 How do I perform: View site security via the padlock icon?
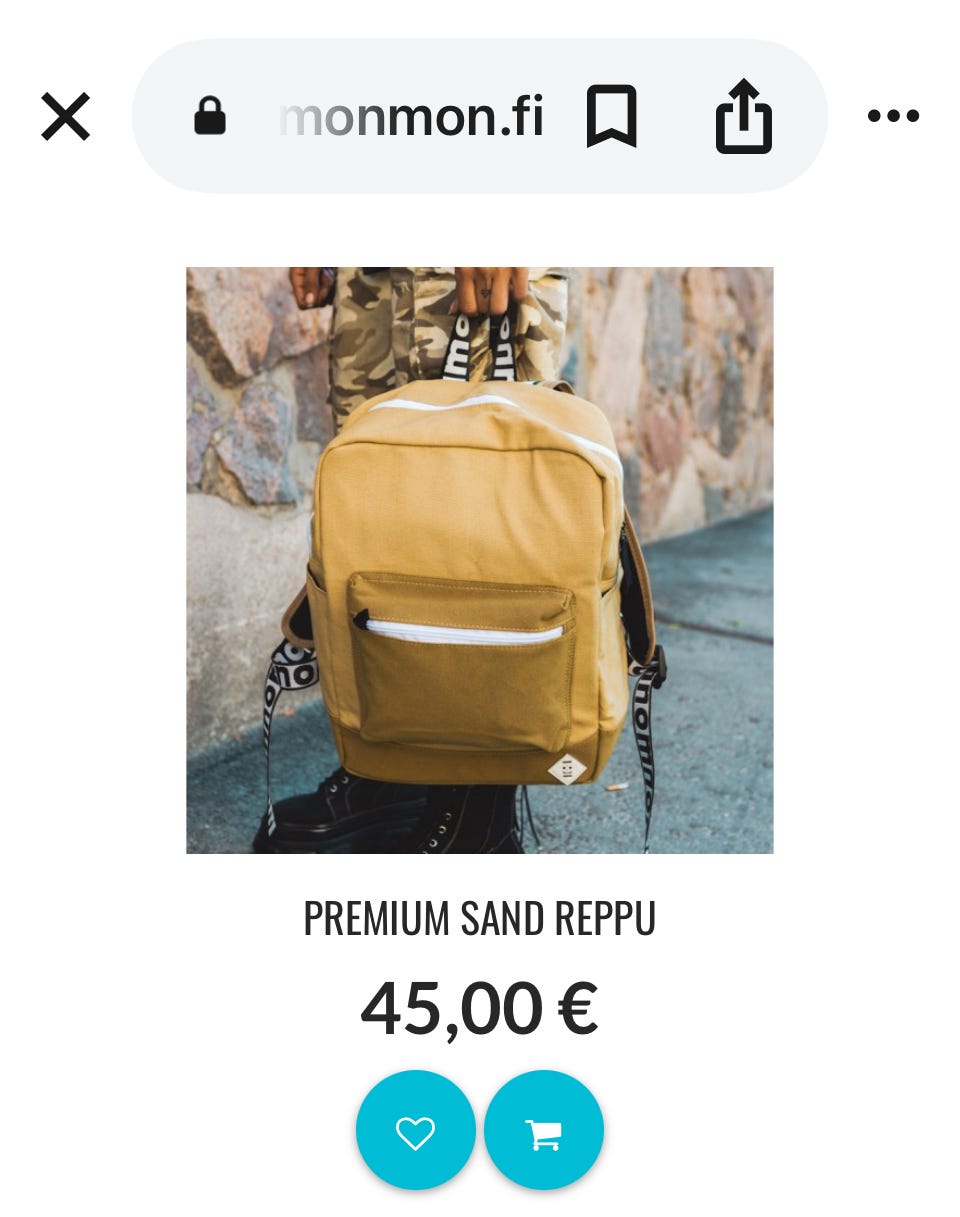click(210, 116)
